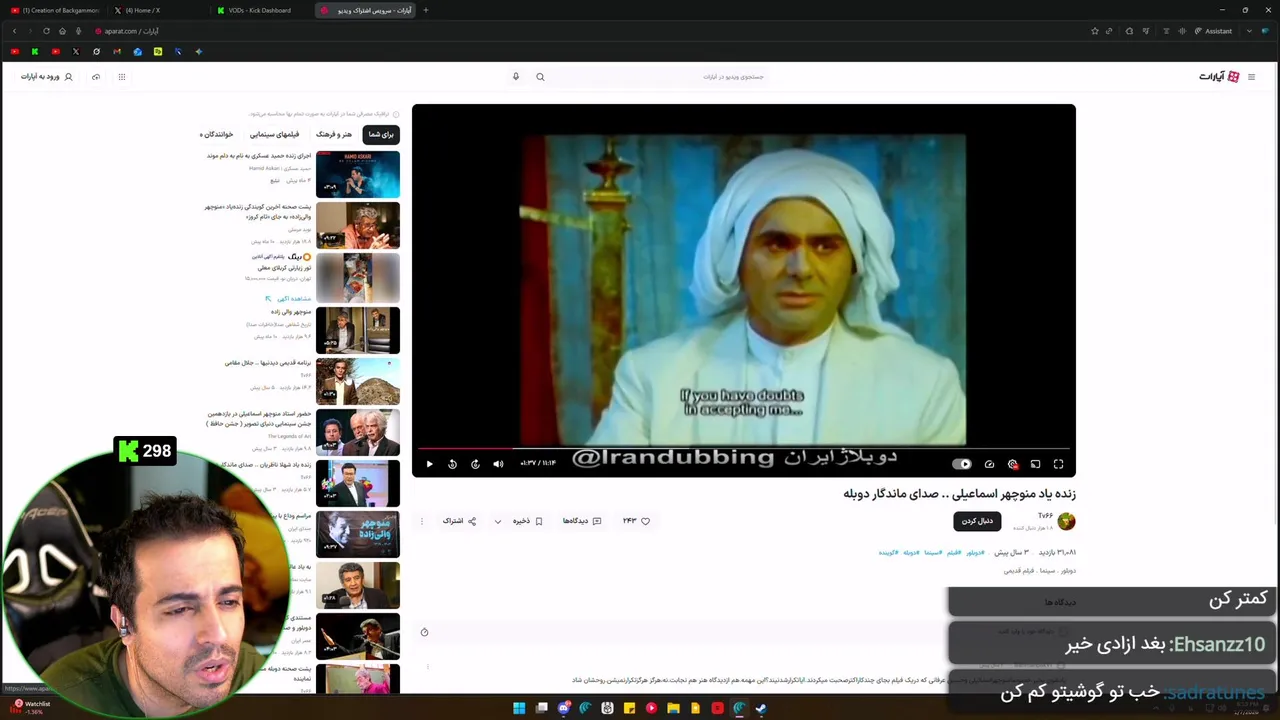The image size is (1280, 720).
Task: Open the comments (دیدگاه‌ها) button
Action: [582, 521]
